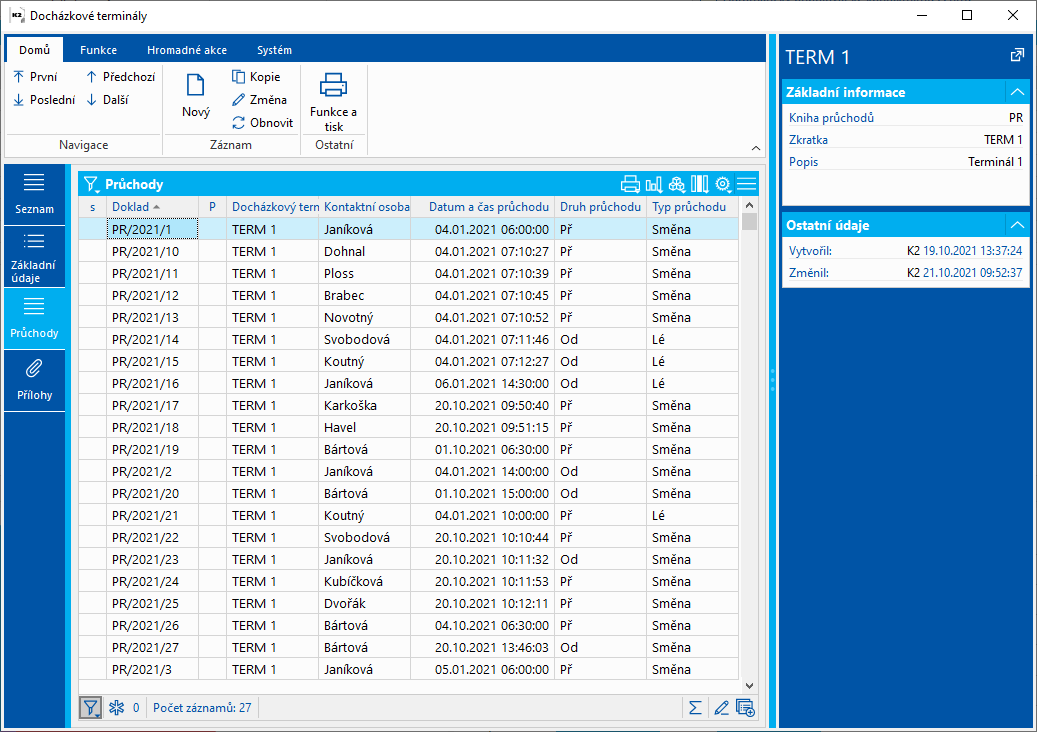Collapse the Ostatní údaje section

tap(1016, 225)
